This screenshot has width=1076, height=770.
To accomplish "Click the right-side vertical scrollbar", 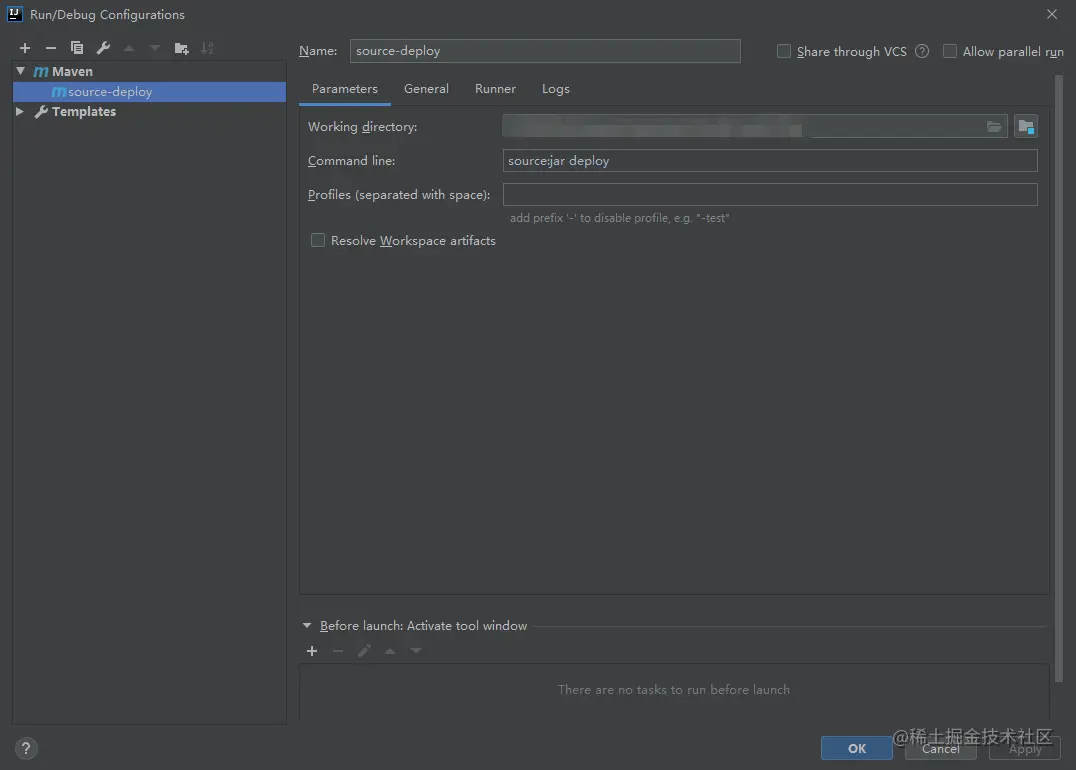I will (1058, 377).
